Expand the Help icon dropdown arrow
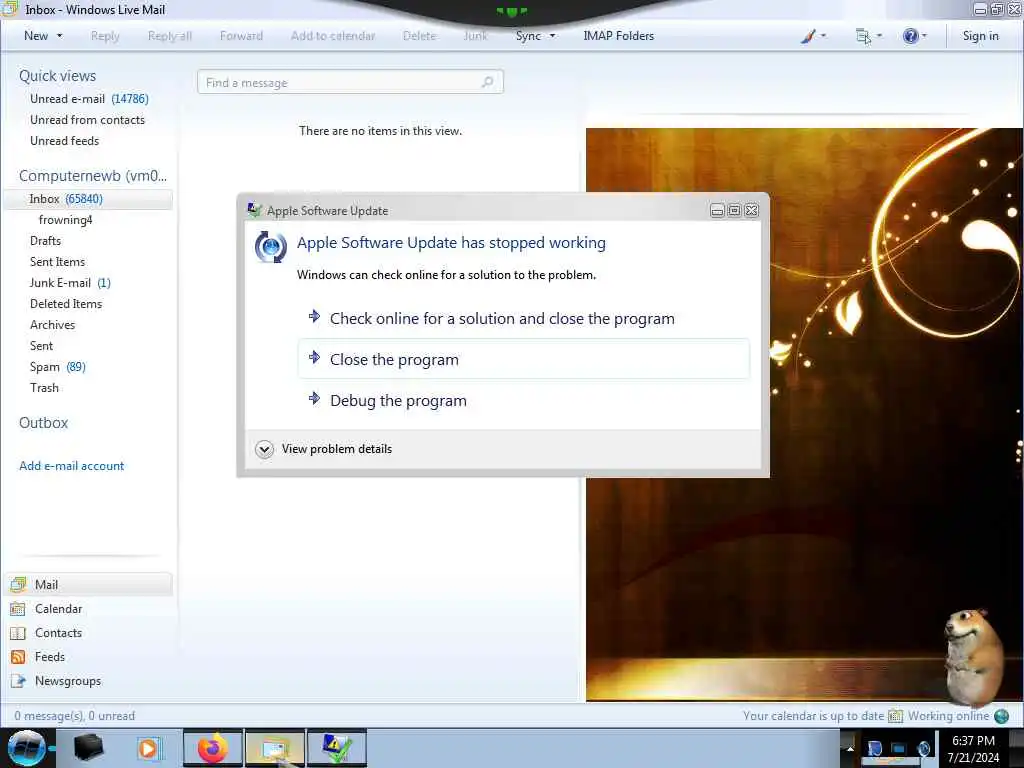This screenshot has width=1024, height=768. pos(924,36)
